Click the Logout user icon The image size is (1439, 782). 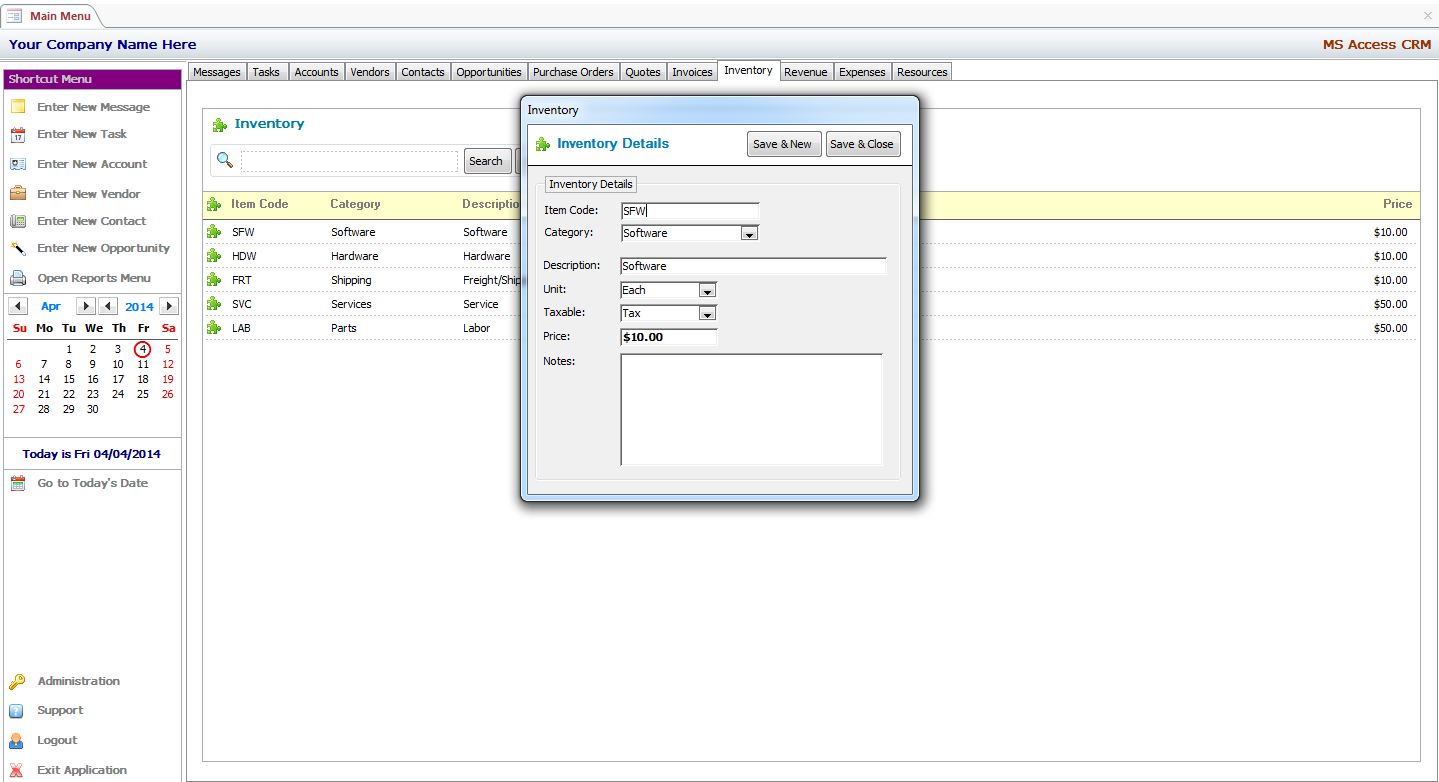tap(17, 741)
